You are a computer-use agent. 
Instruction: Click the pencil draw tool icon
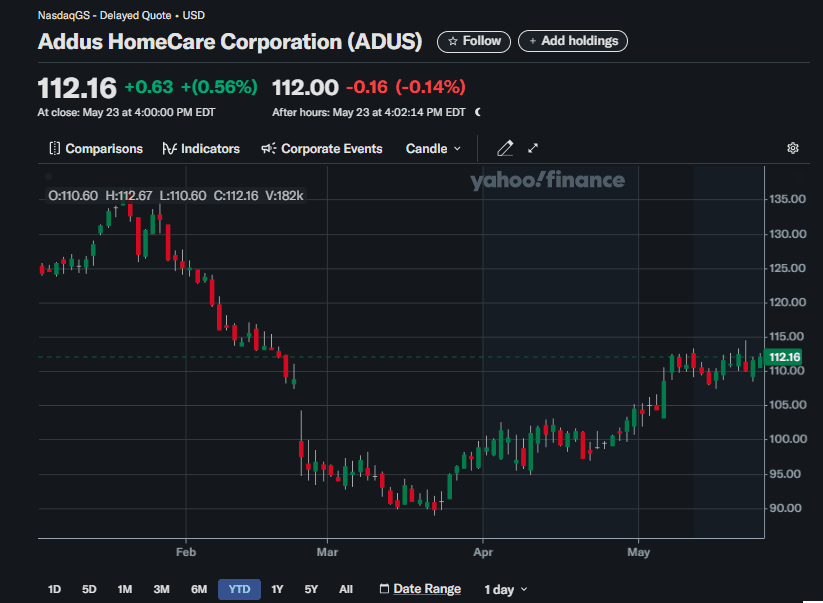(x=505, y=148)
